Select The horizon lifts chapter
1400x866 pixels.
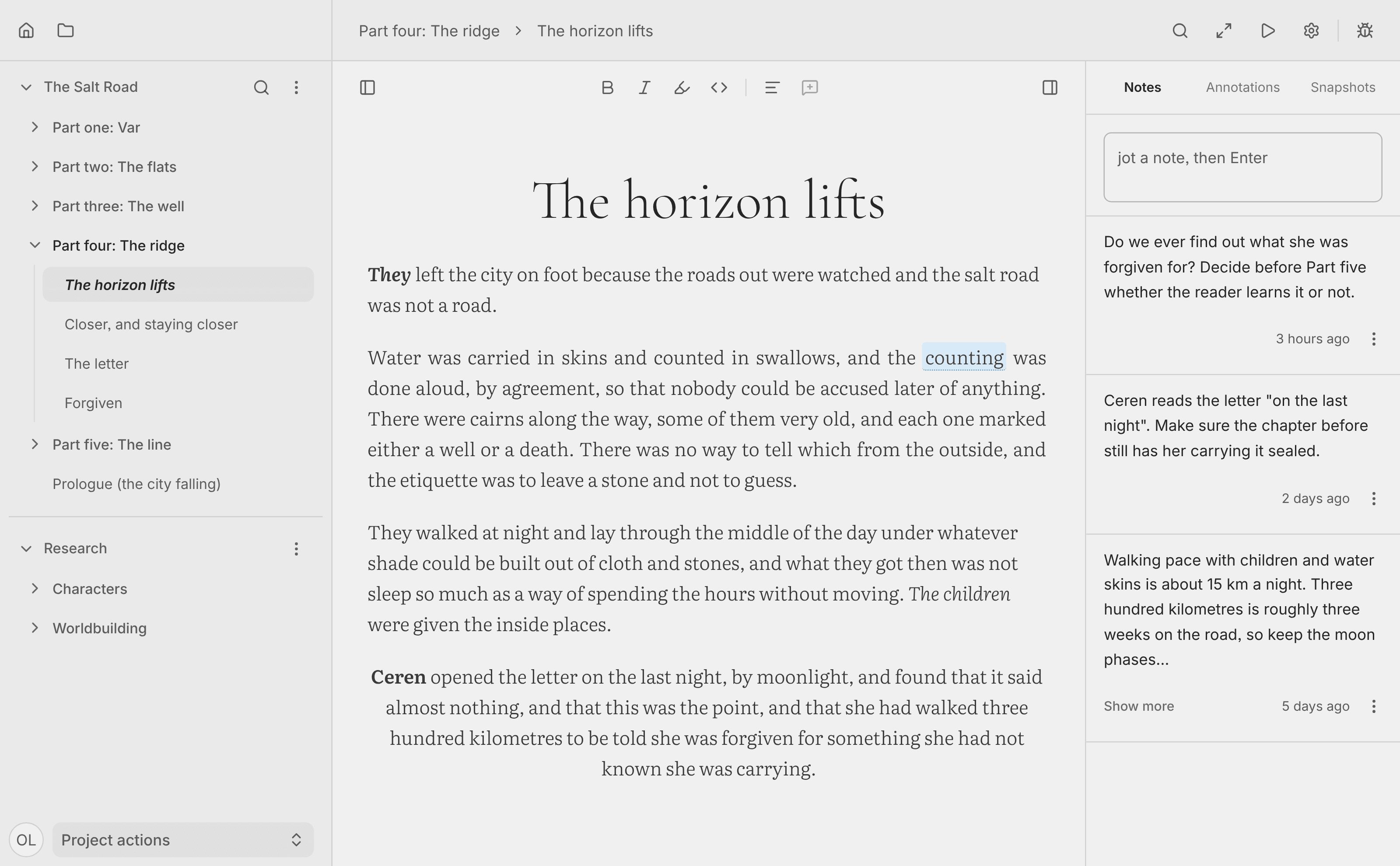coord(178,285)
